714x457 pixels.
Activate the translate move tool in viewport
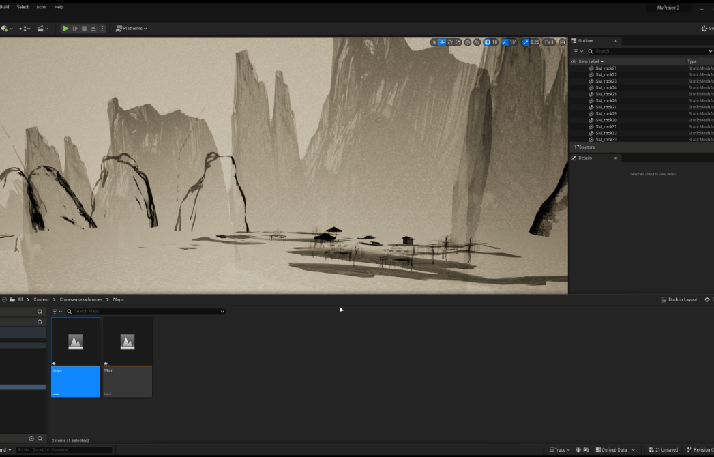(442, 42)
